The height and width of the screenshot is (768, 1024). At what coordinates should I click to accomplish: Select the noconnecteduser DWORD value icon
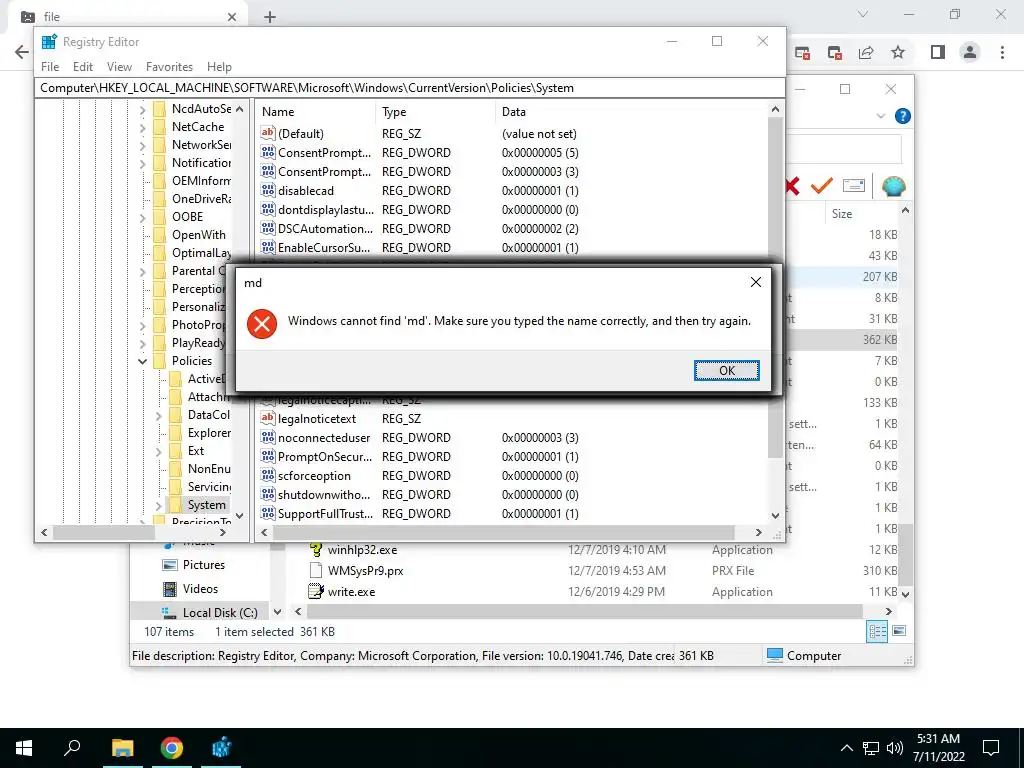[x=267, y=437]
